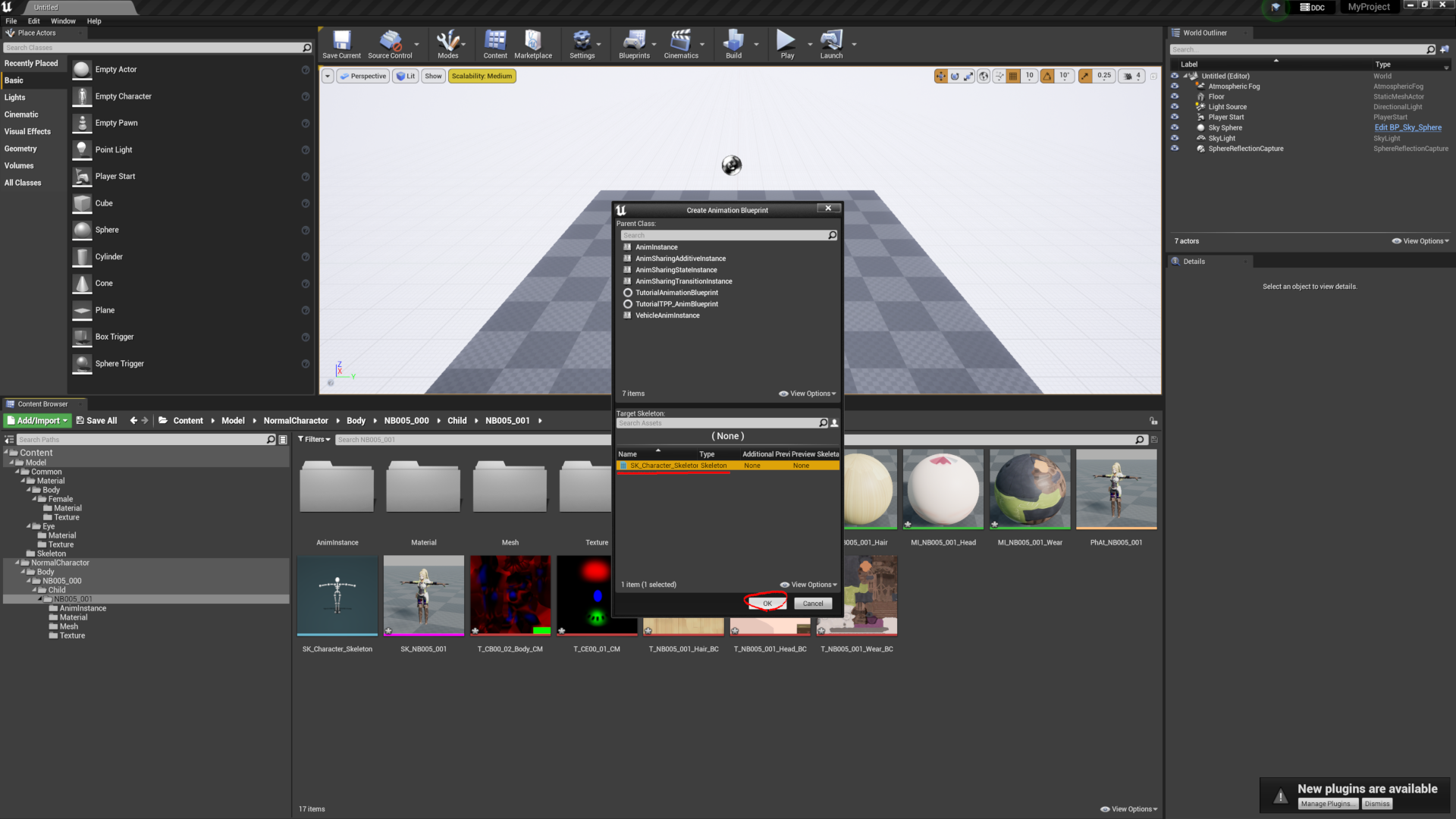This screenshot has width=1456, height=819.
Task: Open View Options in Parent Class list
Action: coord(808,394)
